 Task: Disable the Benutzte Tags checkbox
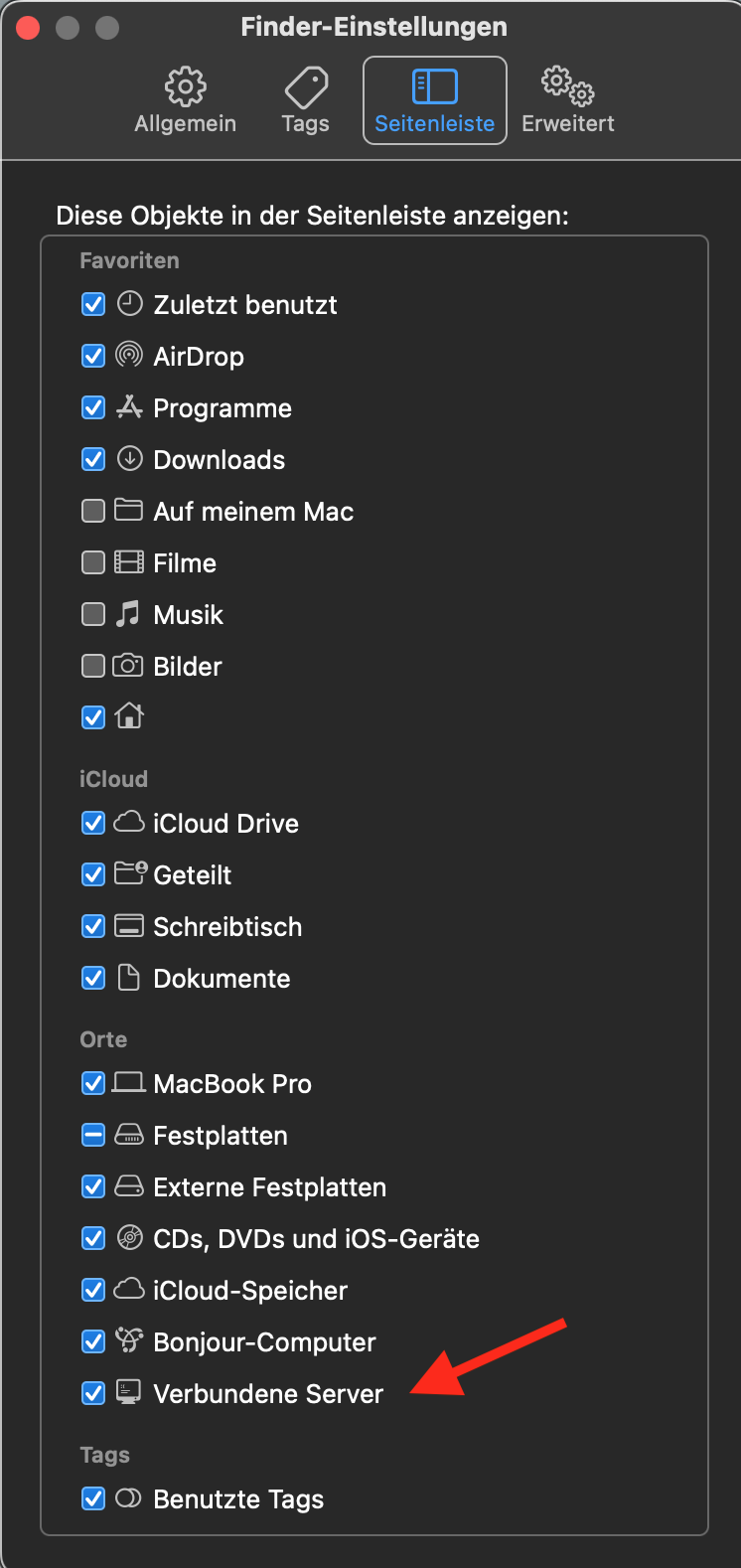pyautogui.click(x=93, y=1498)
